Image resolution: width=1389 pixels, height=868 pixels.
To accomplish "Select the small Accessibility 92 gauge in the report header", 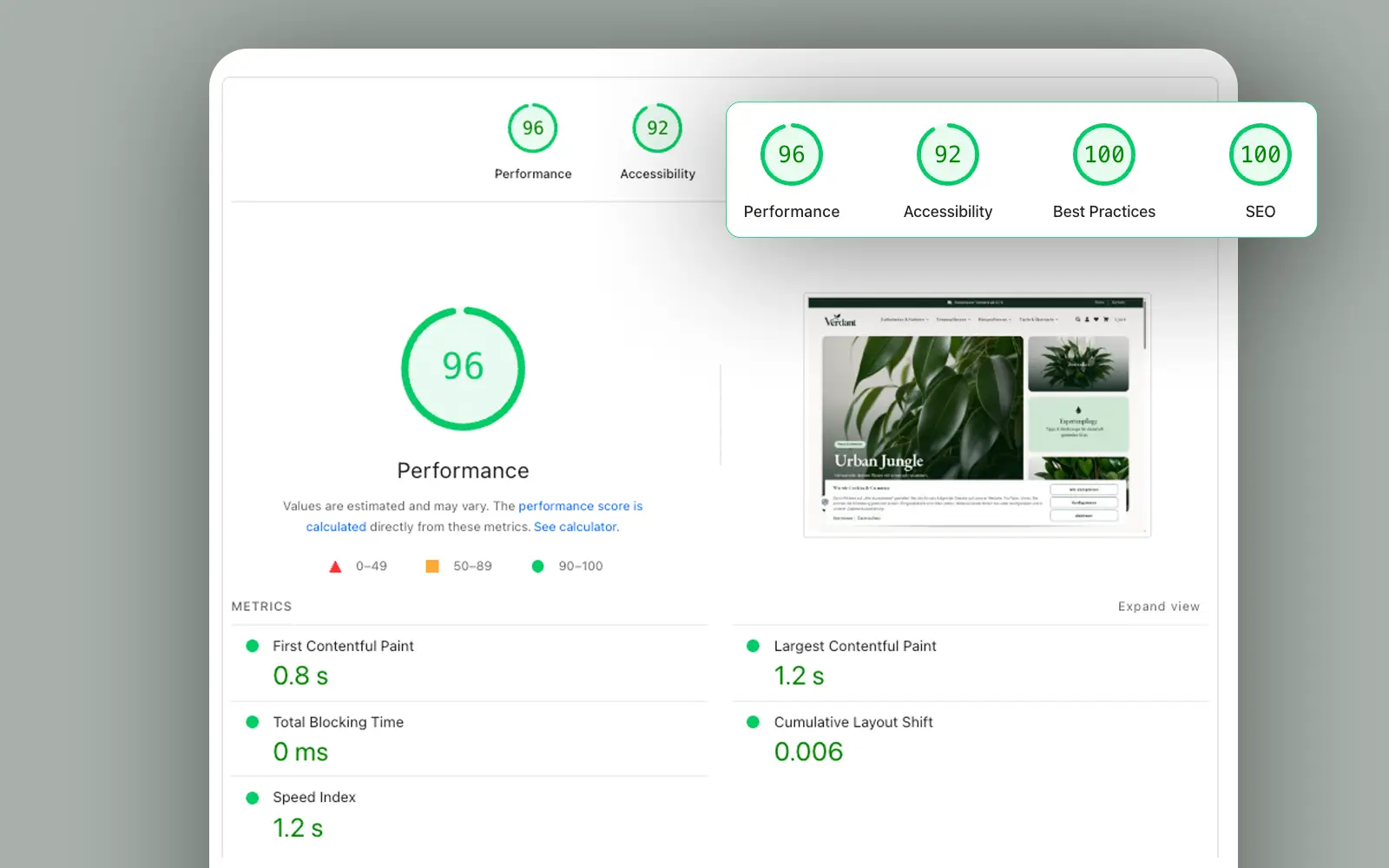I will point(657,128).
